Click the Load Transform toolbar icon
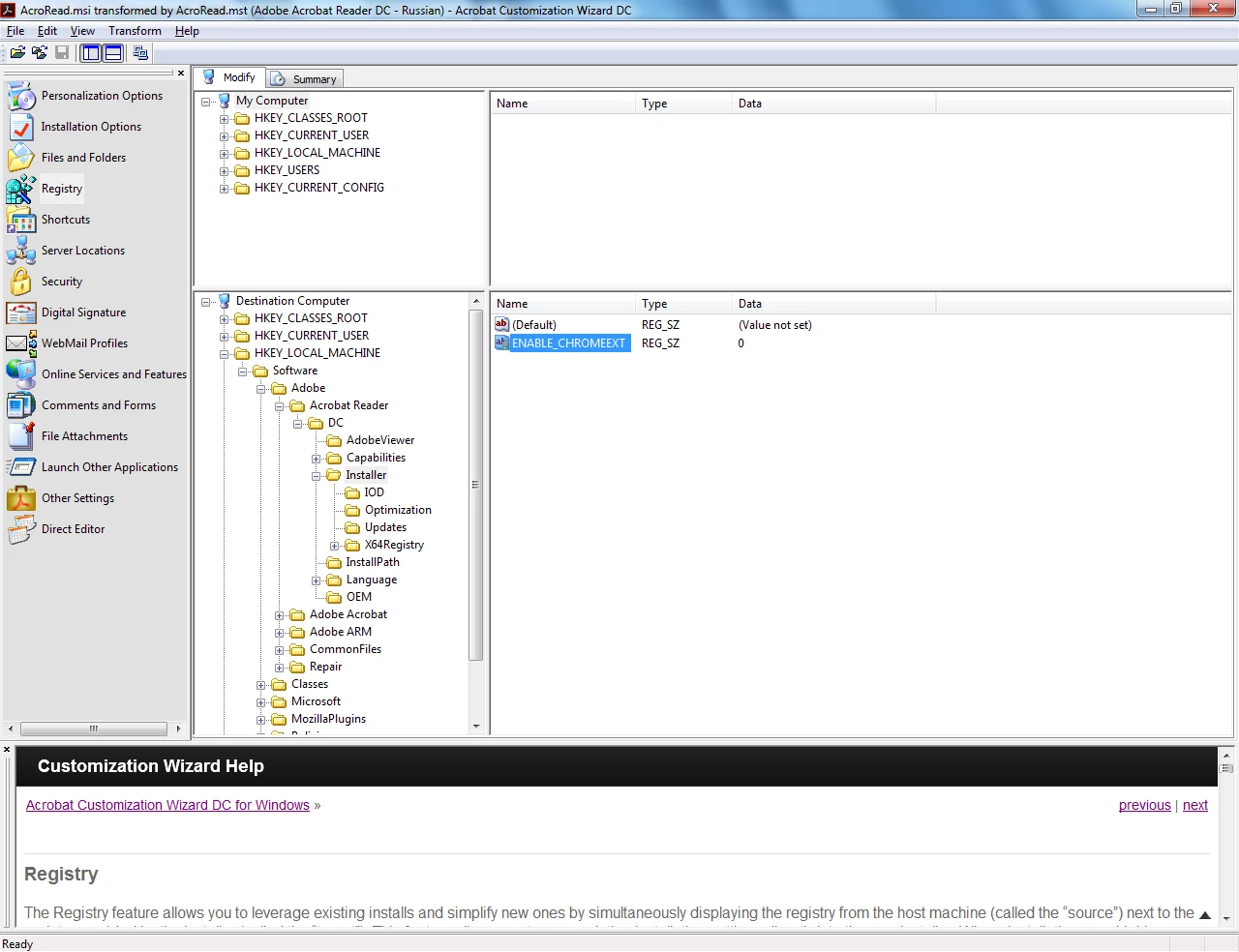The width and height of the screenshot is (1239, 952). (x=40, y=52)
